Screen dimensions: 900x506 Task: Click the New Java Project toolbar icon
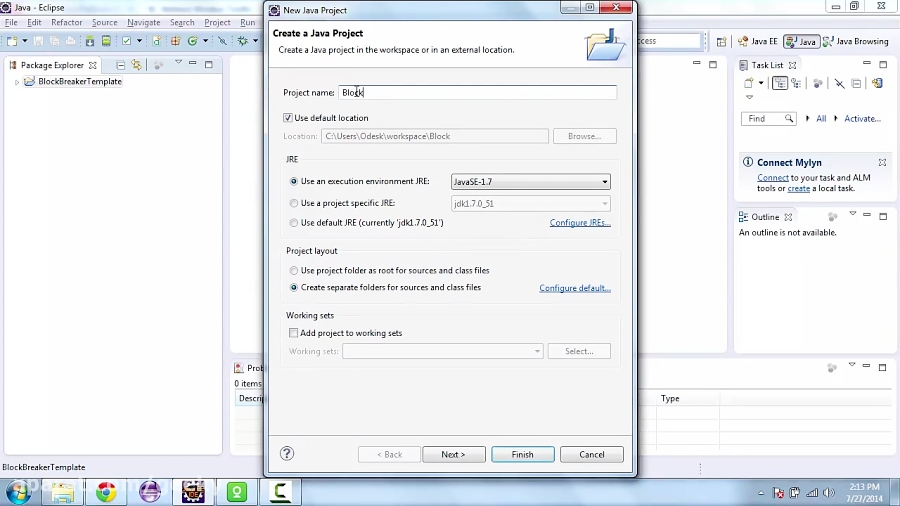157,41
